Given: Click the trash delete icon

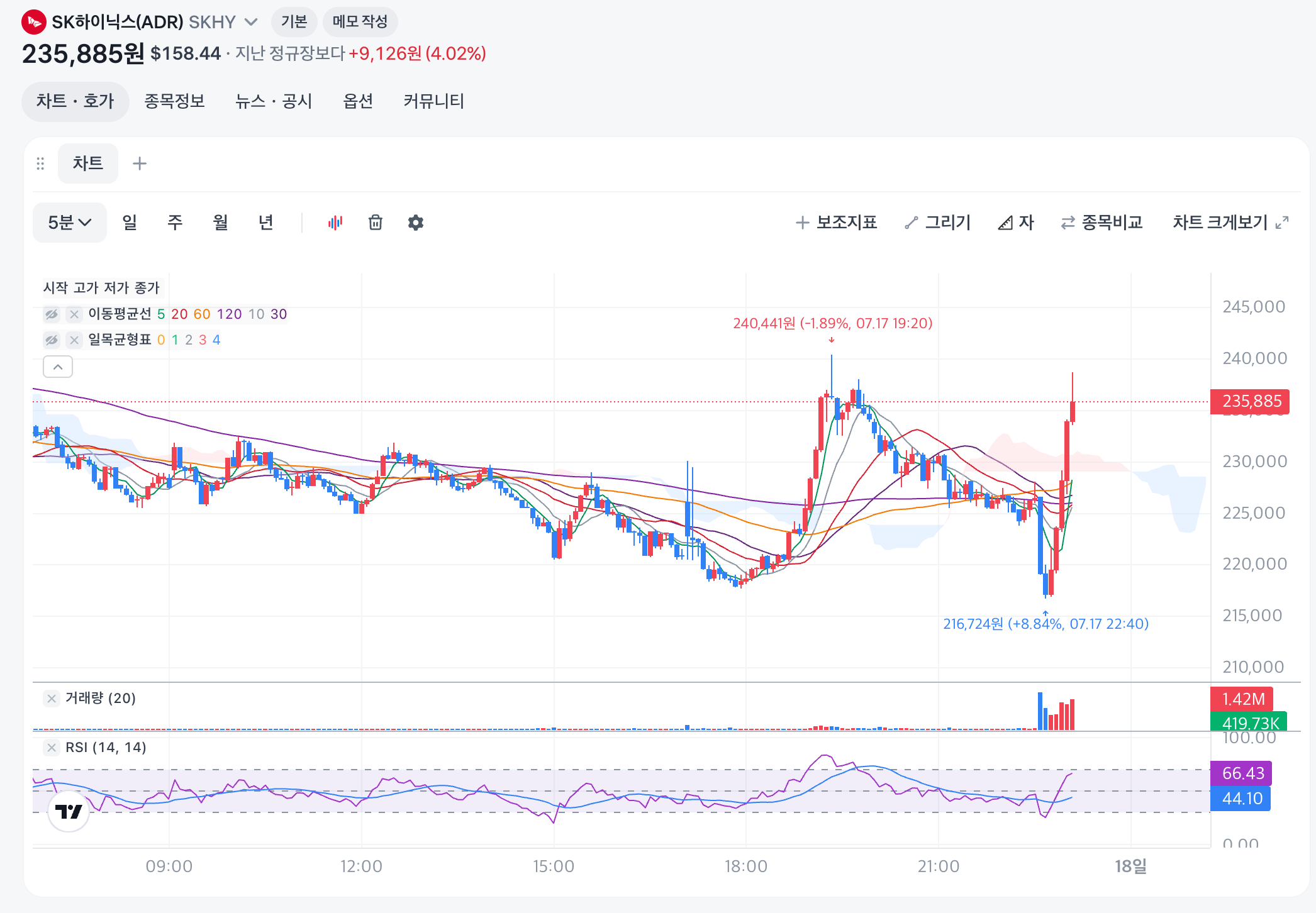Looking at the screenshot, I should (376, 223).
